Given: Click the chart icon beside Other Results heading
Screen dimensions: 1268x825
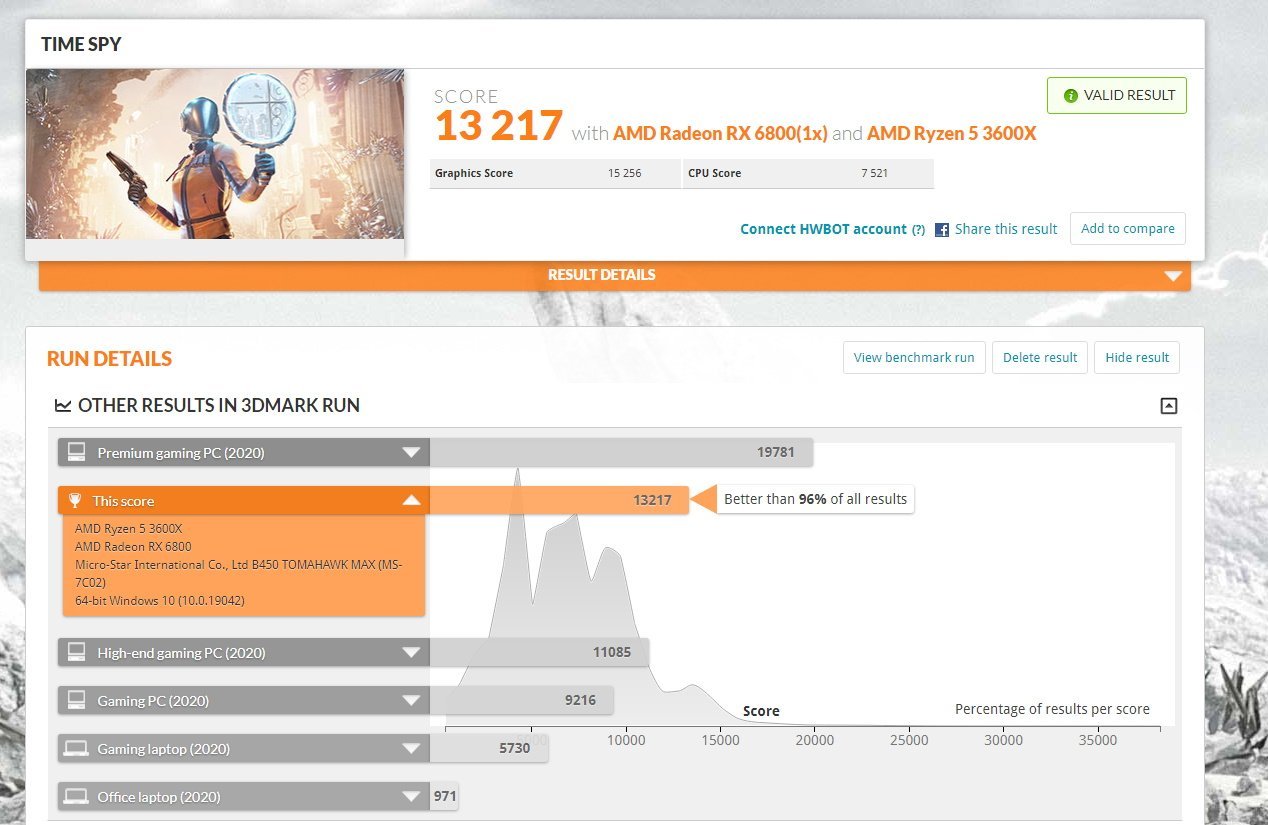Looking at the screenshot, I should tap(63, 406).
